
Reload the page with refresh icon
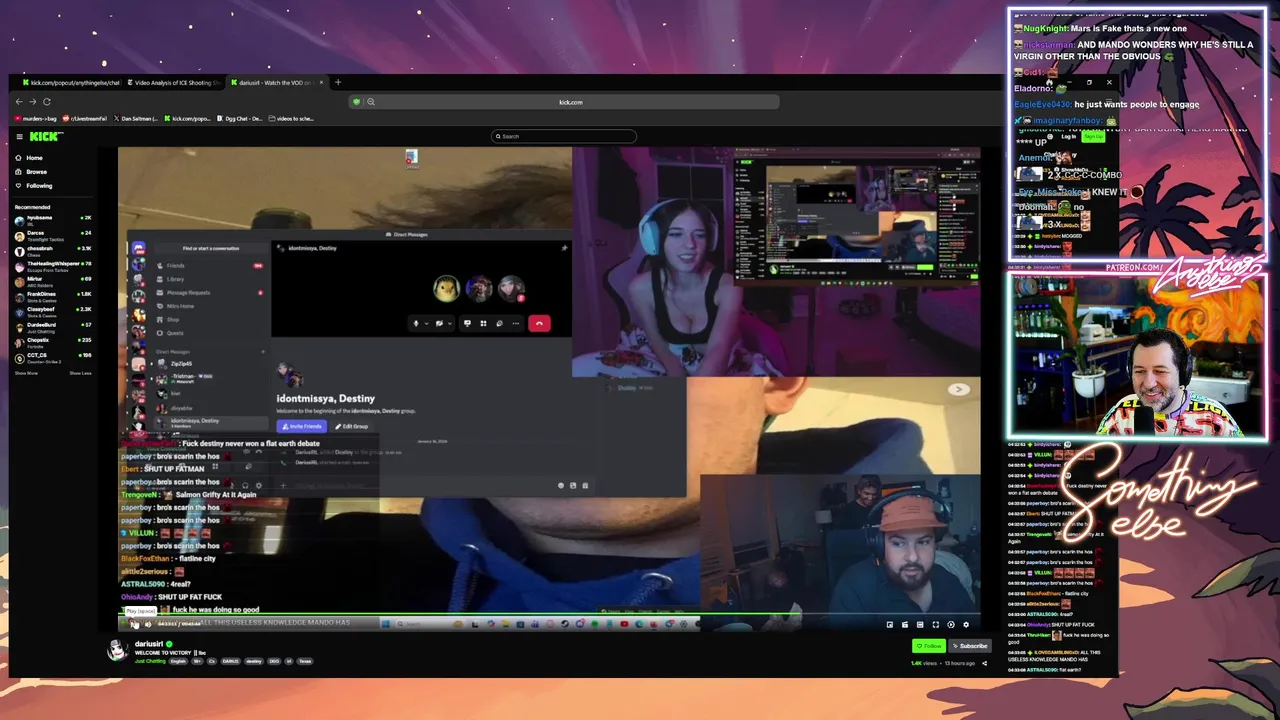coord(46,102)
